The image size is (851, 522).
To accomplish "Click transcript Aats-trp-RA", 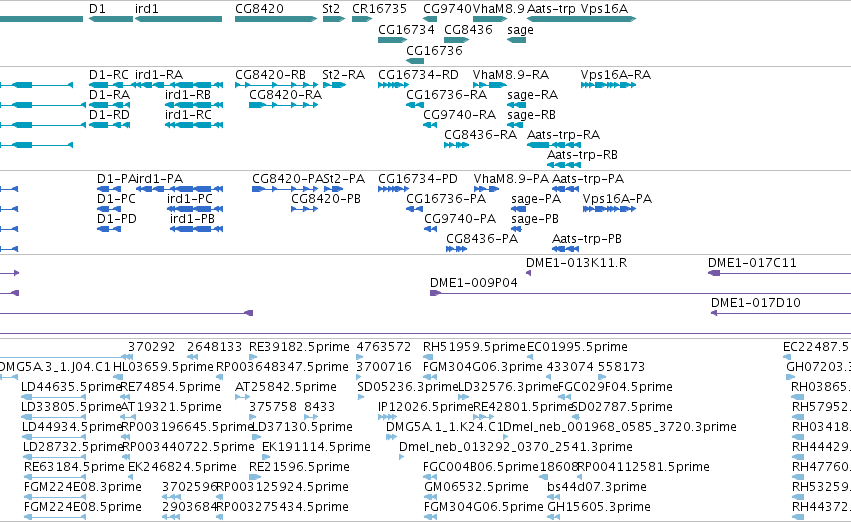I will (x=563, y=135).
